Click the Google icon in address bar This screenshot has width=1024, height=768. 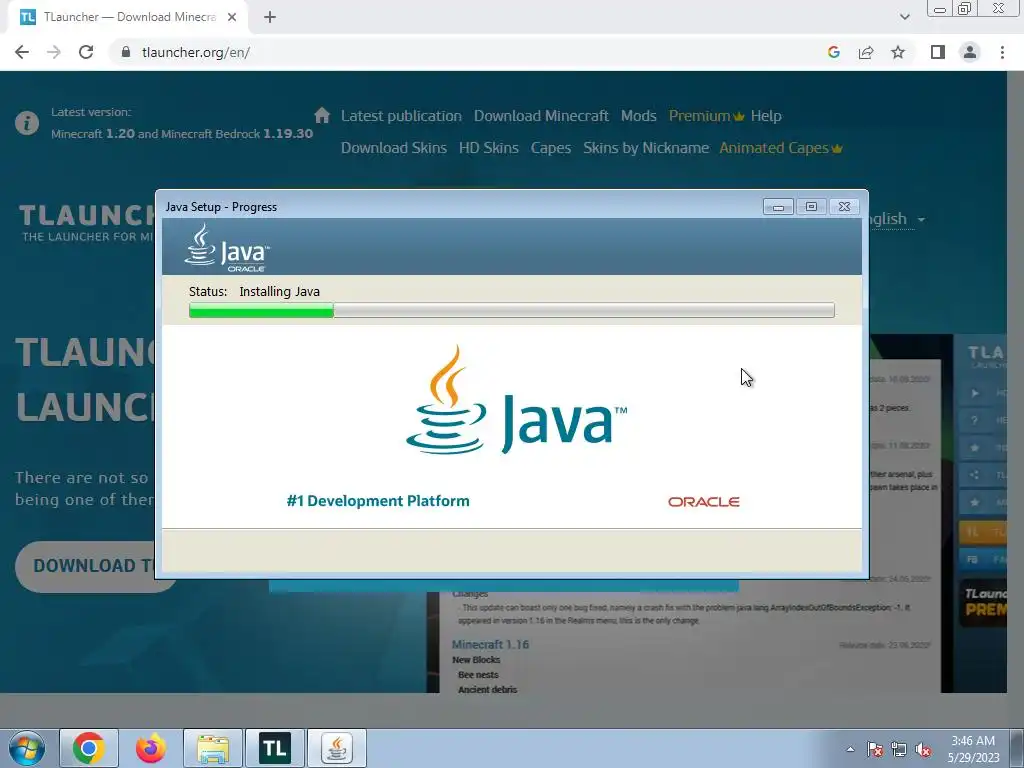point(833,52)
